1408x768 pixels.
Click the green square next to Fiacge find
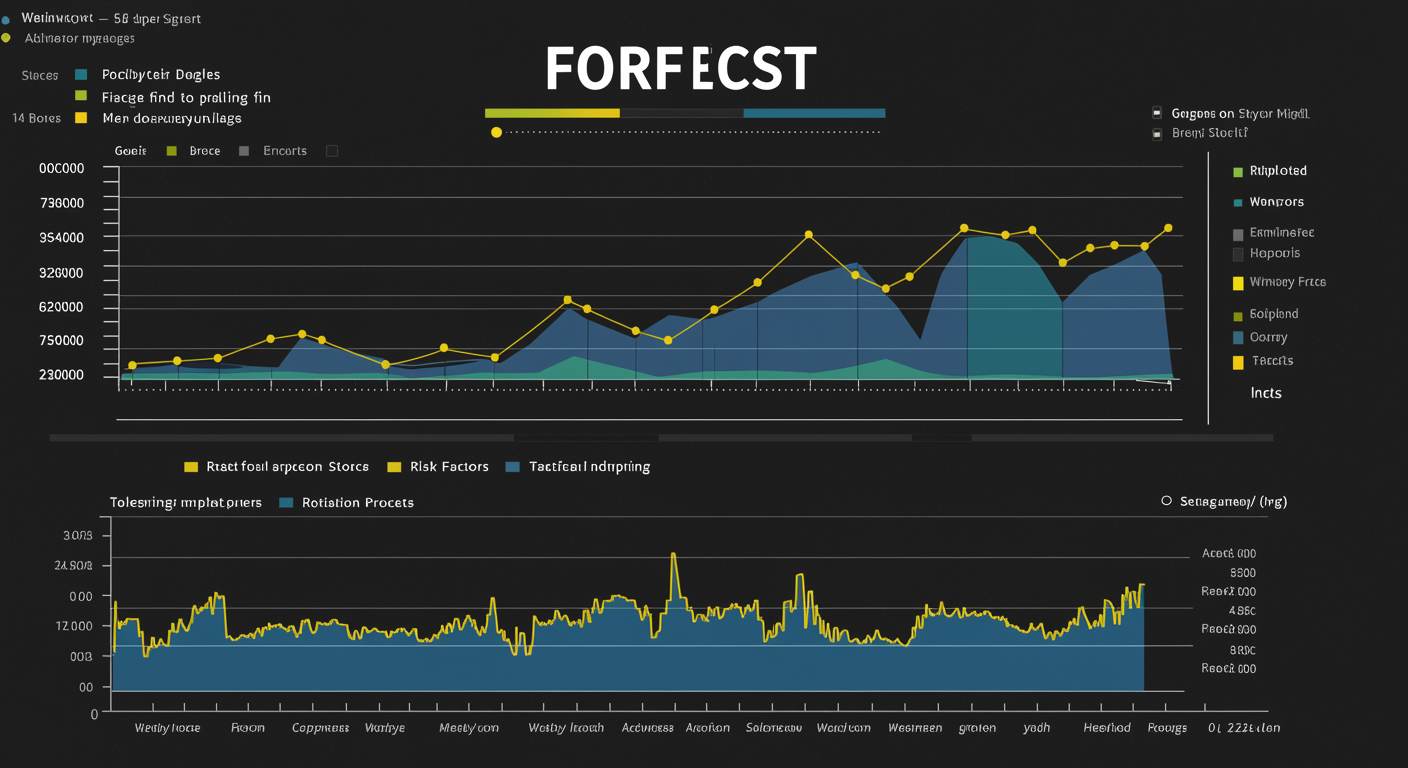click(x=81, y=97)
